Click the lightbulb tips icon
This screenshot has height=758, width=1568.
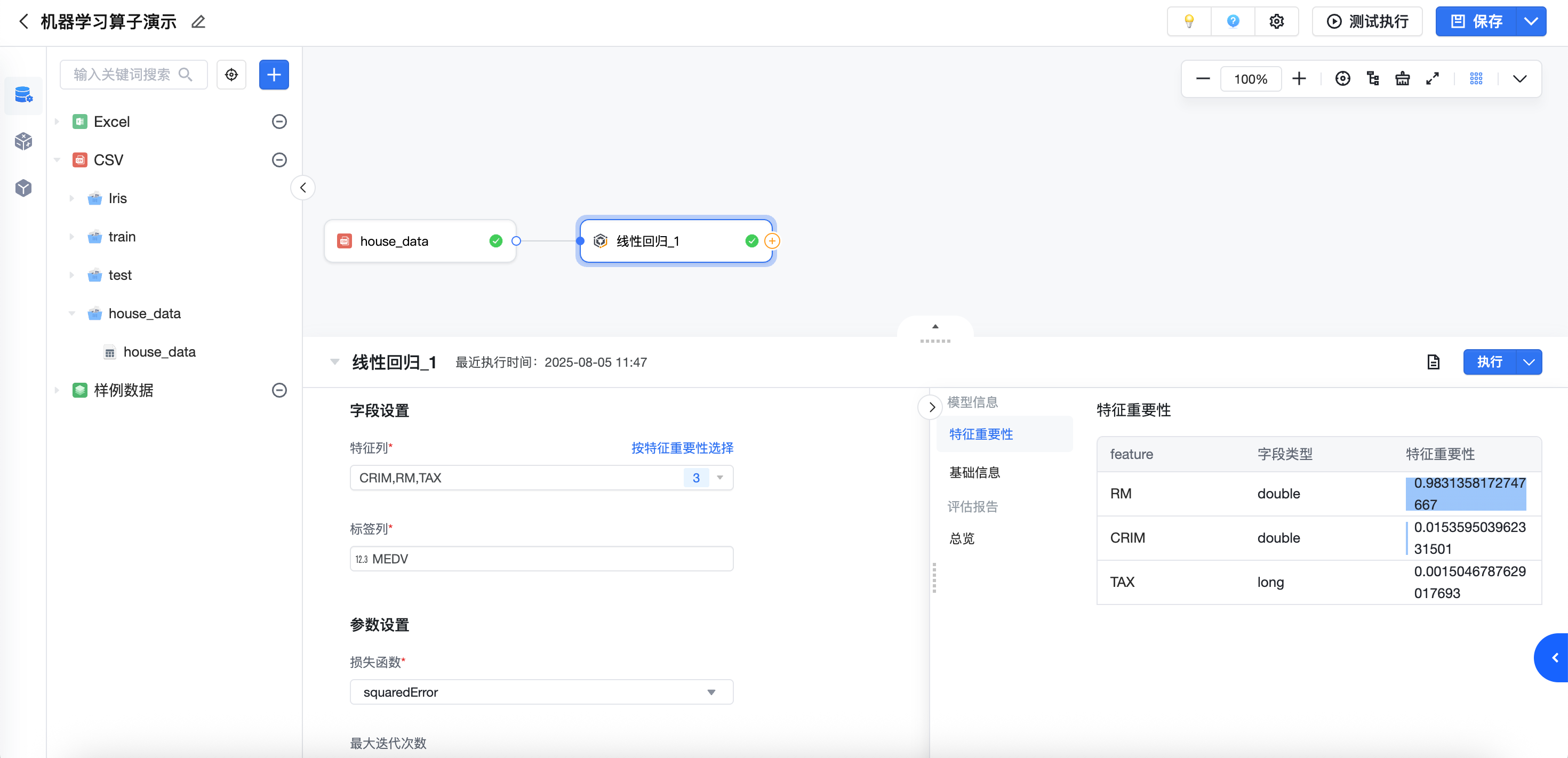(1188, 21)
